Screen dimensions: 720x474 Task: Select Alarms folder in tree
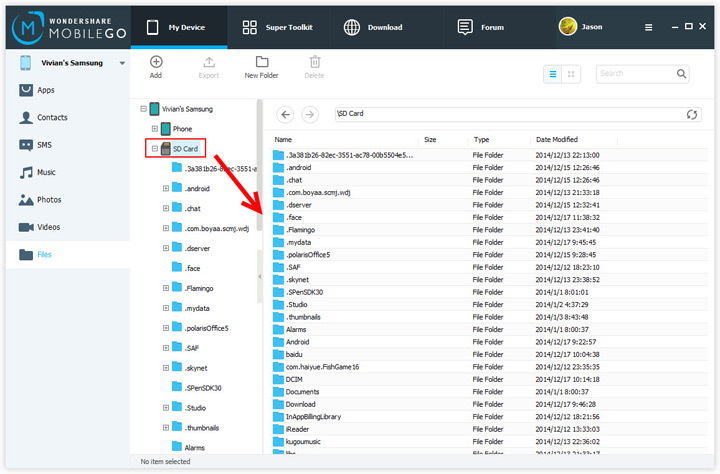pos(188,447)
